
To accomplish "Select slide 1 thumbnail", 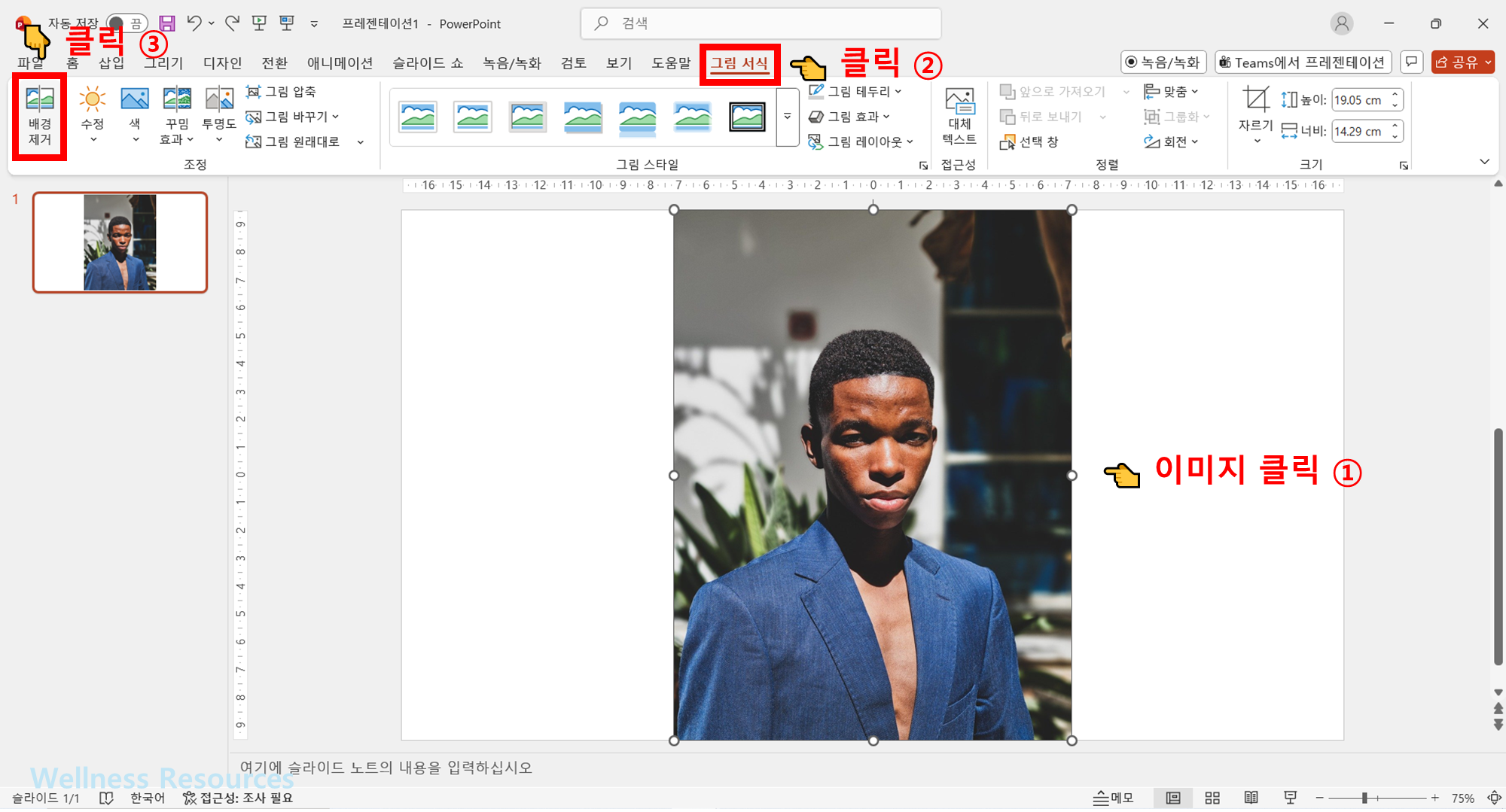I will [x=120, y=242].
